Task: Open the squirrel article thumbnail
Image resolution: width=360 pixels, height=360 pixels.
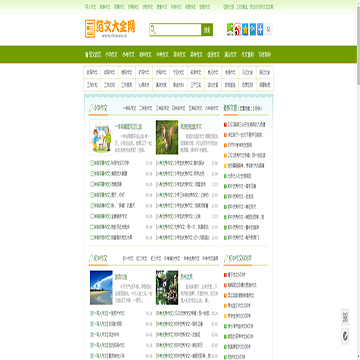Action: [x=167, y=137]
